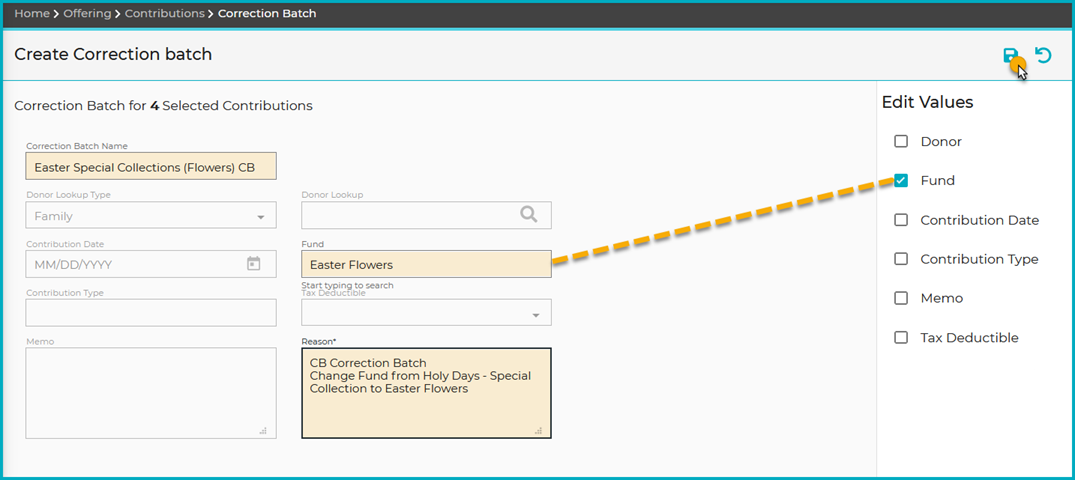
Task: Enable the Contribution Date checkbox
Action: [901, 220]
